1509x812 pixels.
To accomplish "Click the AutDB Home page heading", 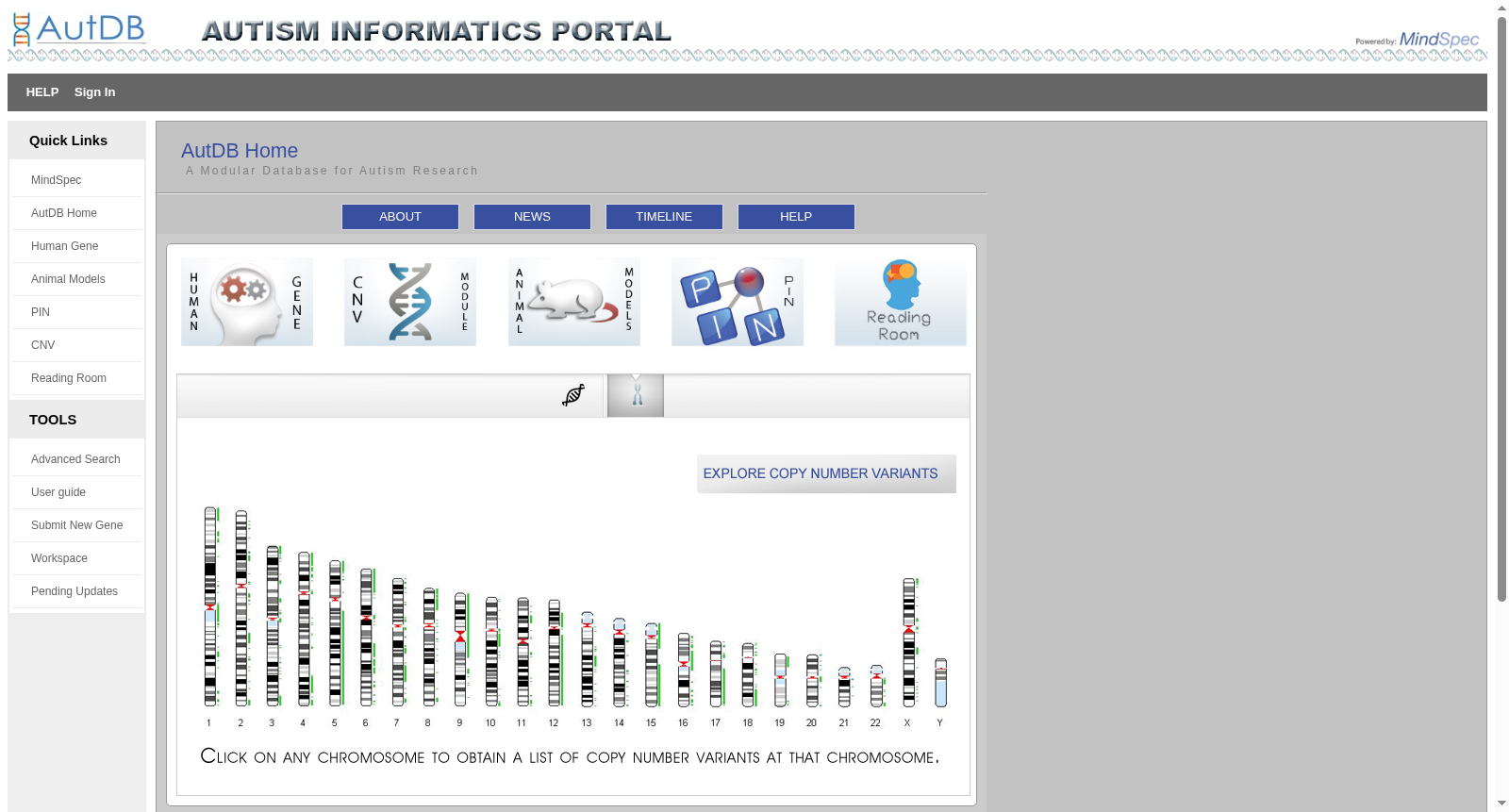I will [x=240, y=151].
